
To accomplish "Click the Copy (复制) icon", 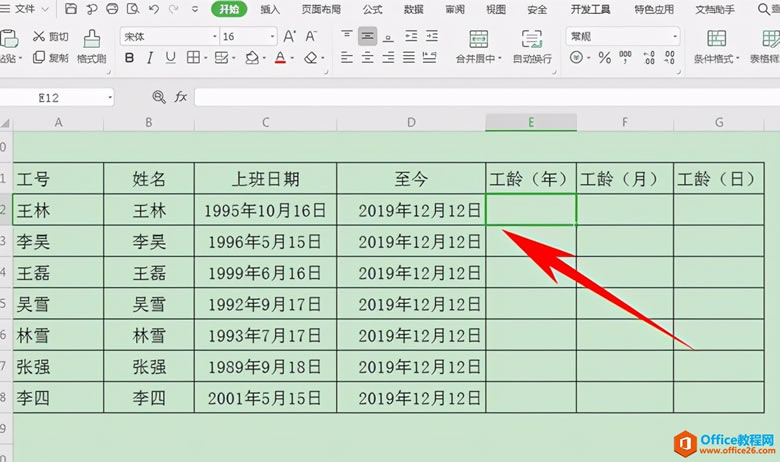I will click(39, 58).
